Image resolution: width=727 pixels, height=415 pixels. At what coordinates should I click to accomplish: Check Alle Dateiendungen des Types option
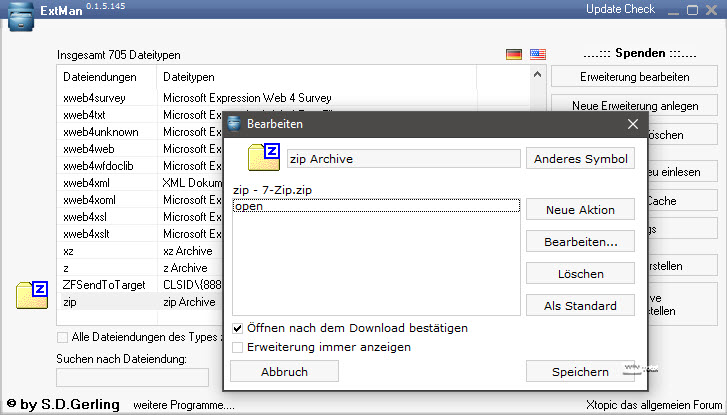click(x=62, y=337)
